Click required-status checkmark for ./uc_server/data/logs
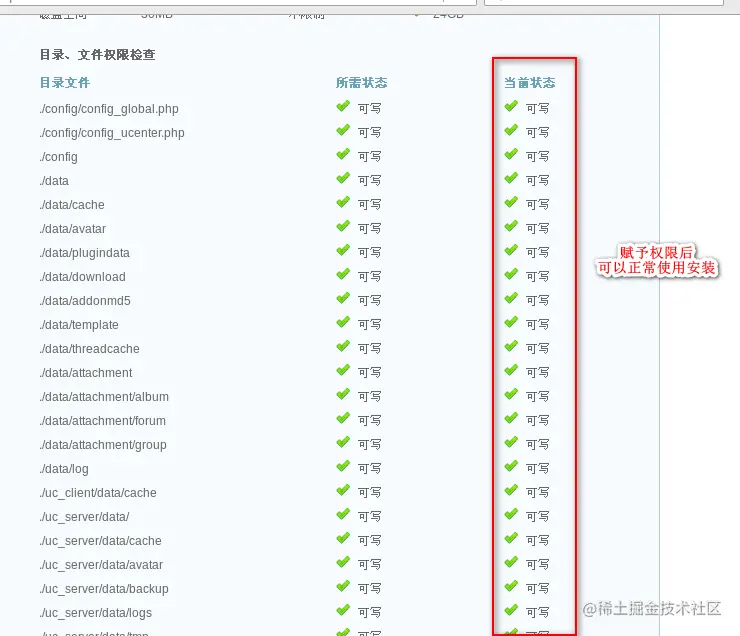The width and height of the screenshot is (740, 636). point(343,611)
